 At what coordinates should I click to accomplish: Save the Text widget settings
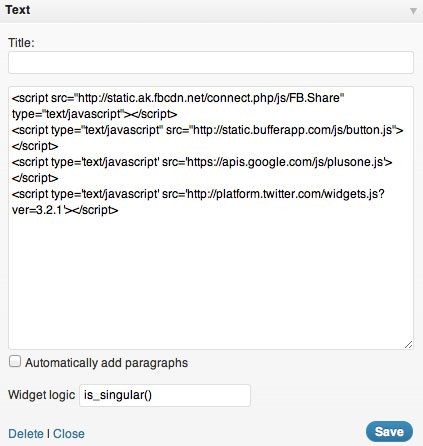(x=389, y=432)
